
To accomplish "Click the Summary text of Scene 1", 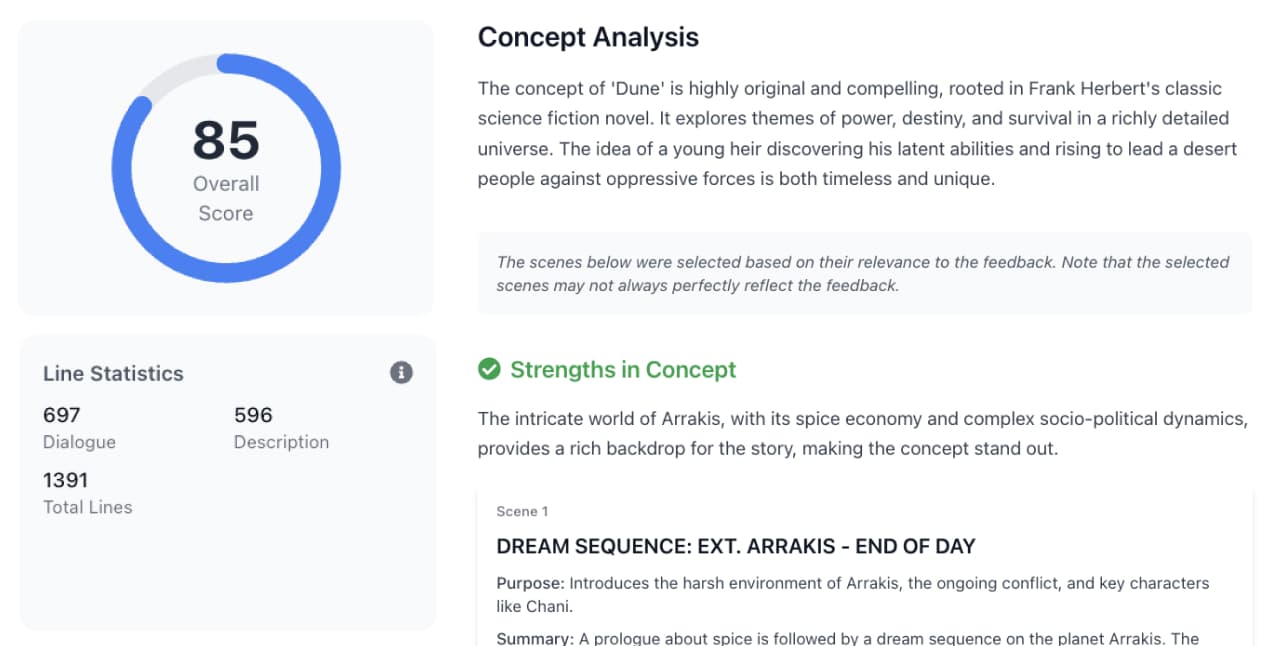I will 848,639.
